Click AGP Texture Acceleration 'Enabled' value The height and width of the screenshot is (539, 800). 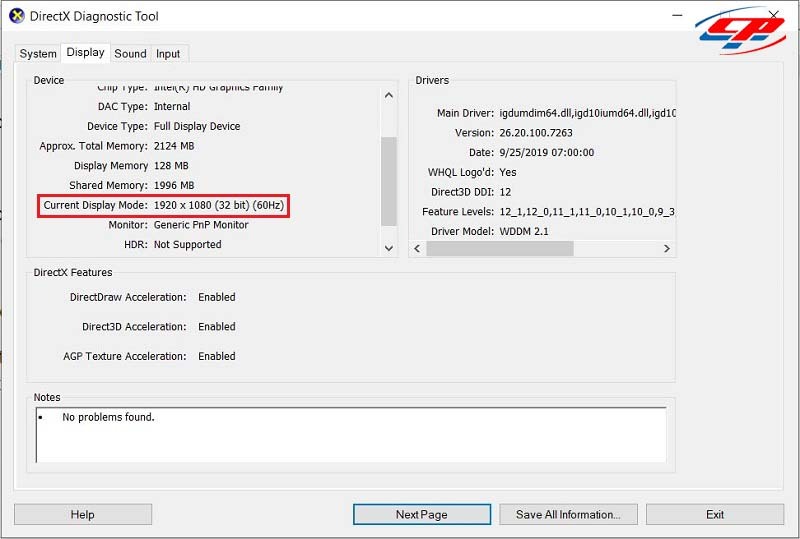click(x=217, y=356)
